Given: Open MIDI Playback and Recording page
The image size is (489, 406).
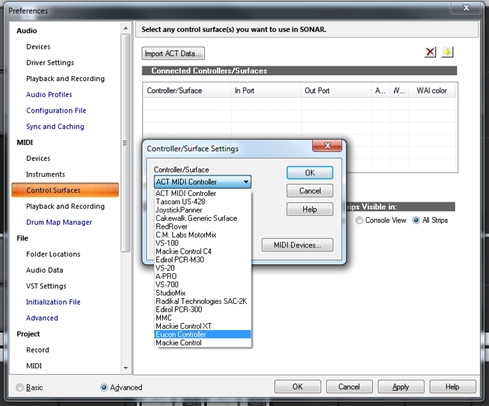Looking at the screenshot, I should [65, 206].
